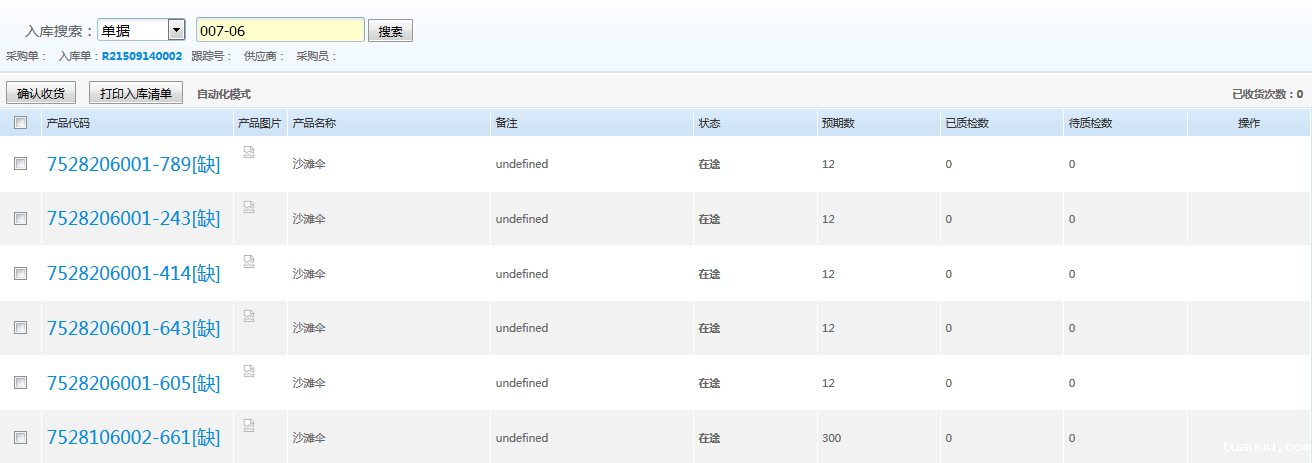Click the 搜索 search button
Viewport: 1312px width, 463px height.
pos(390,31)
